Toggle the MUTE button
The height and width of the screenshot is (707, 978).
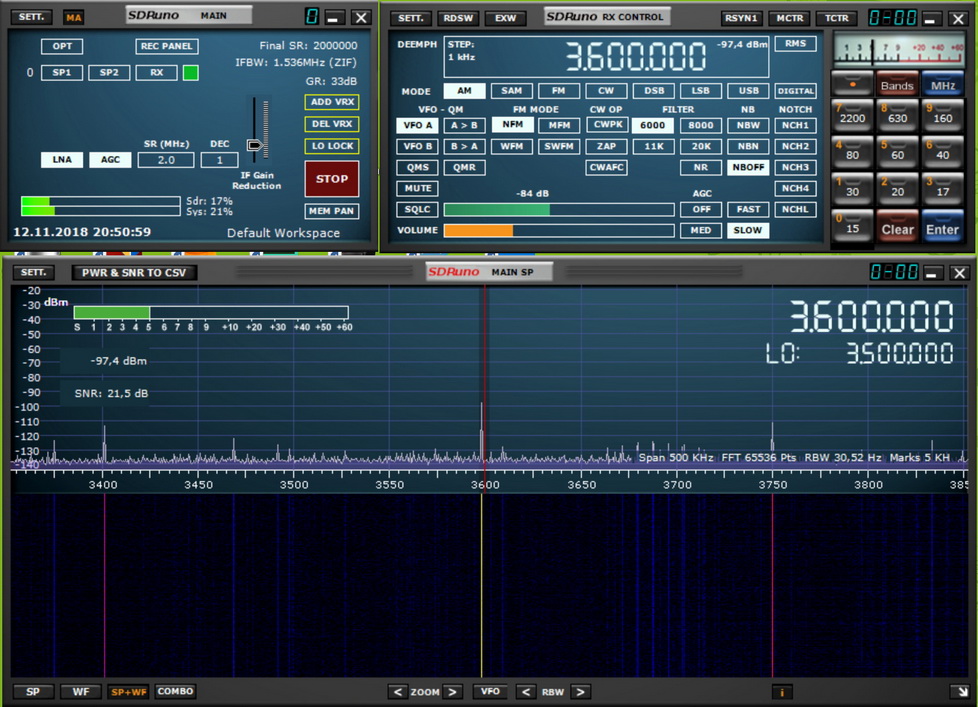point(417,188)
